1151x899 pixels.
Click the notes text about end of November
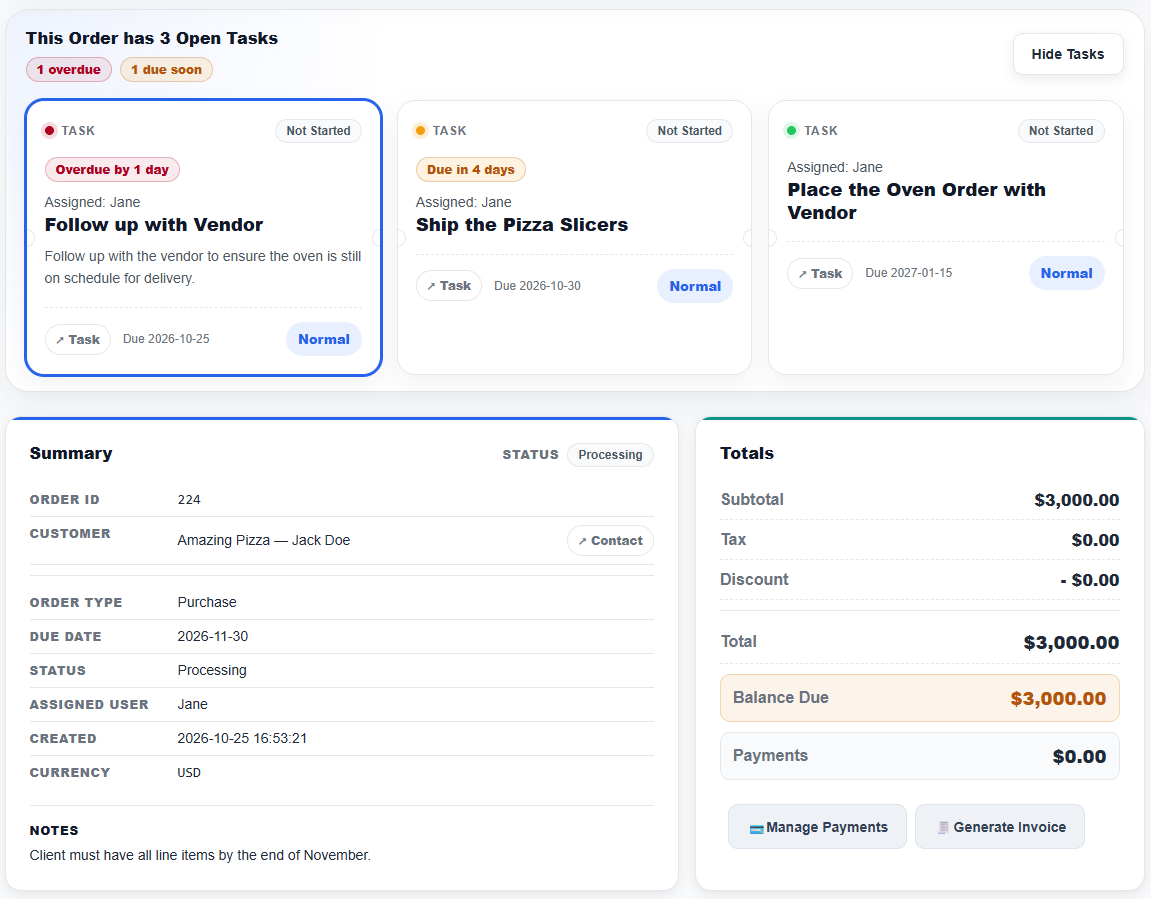point(200,855)
